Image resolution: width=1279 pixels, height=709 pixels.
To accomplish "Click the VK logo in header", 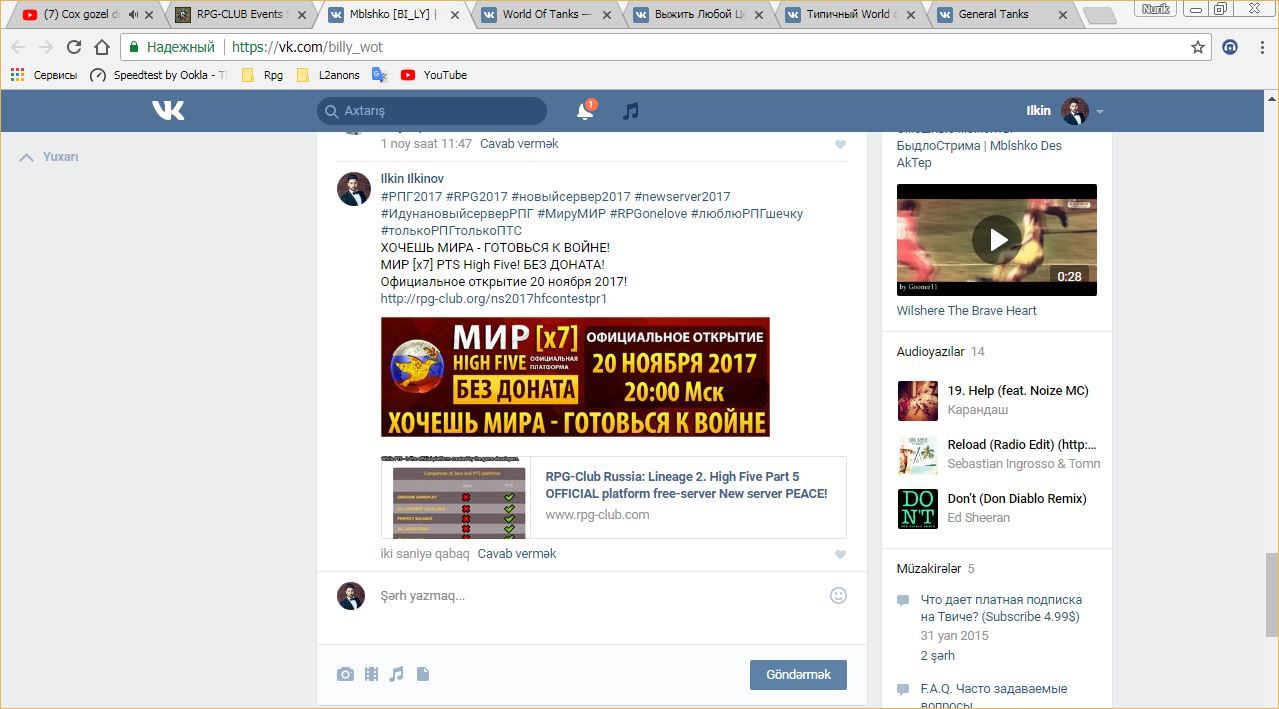I will tap(168, 110).
